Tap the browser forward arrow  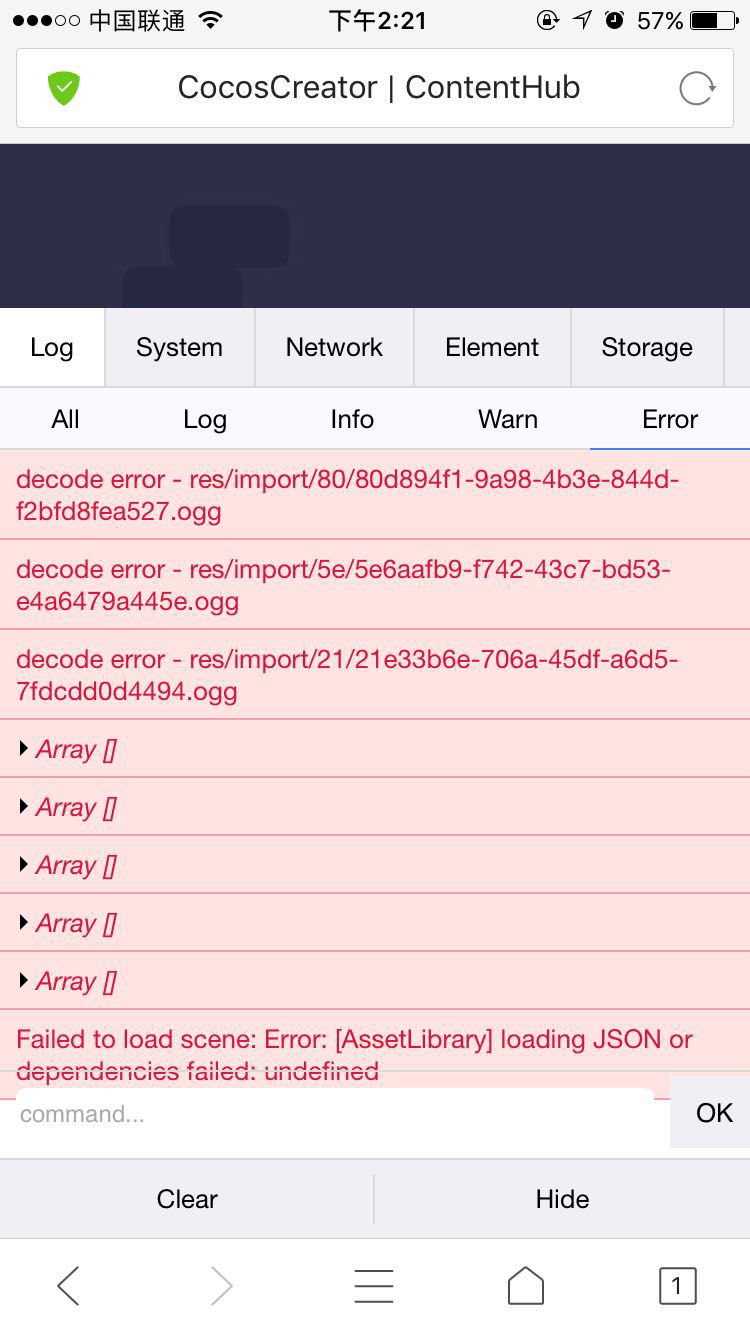click(221, 1286)
